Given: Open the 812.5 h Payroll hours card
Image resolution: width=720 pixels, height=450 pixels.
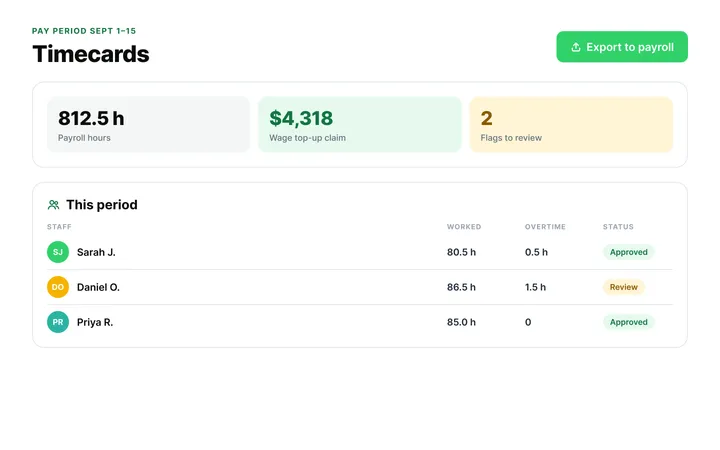Looking at the screenshot, I should 148,124.
